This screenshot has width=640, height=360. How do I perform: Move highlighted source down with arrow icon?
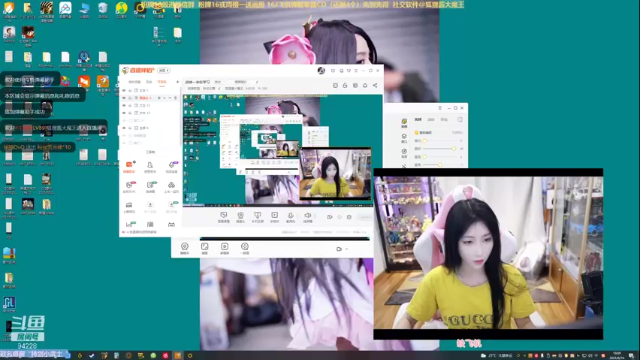[x=170, y=98]
